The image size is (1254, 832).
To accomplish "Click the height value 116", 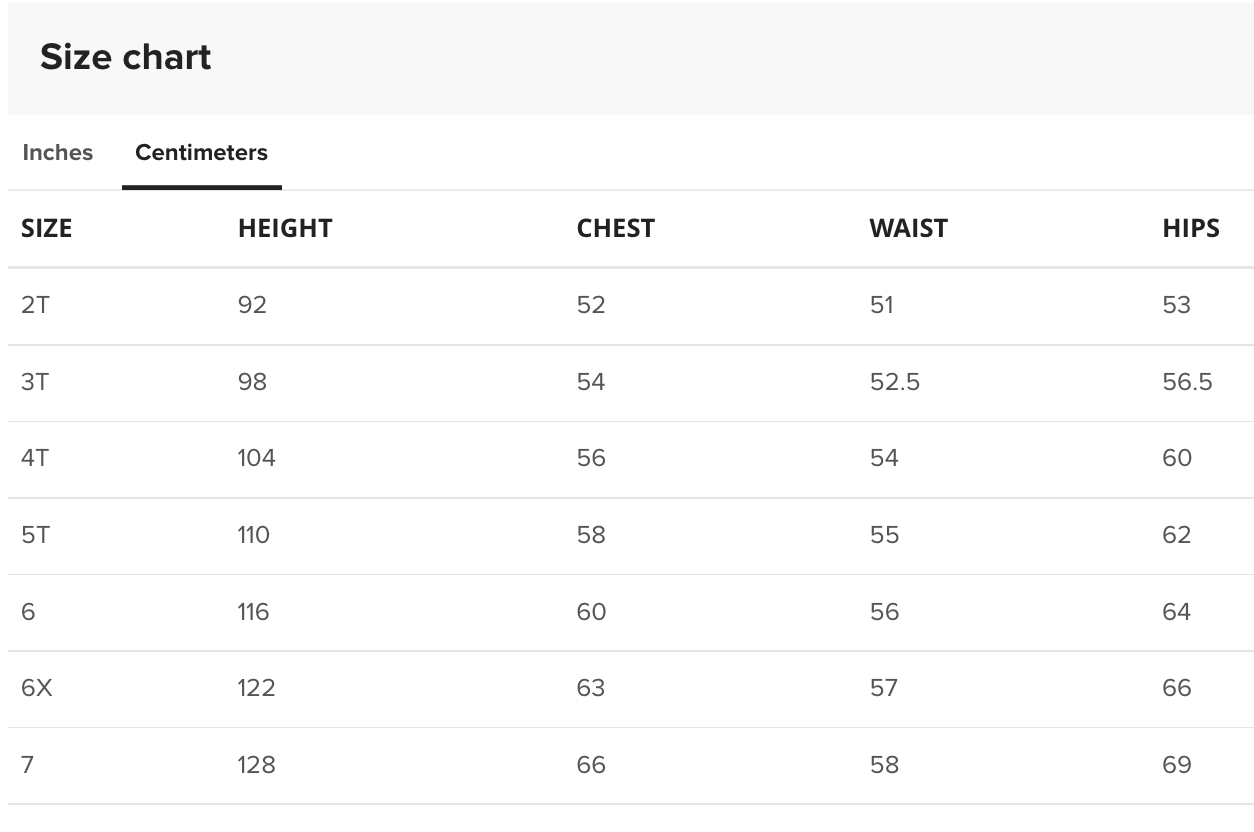I will tap(254, 612).
